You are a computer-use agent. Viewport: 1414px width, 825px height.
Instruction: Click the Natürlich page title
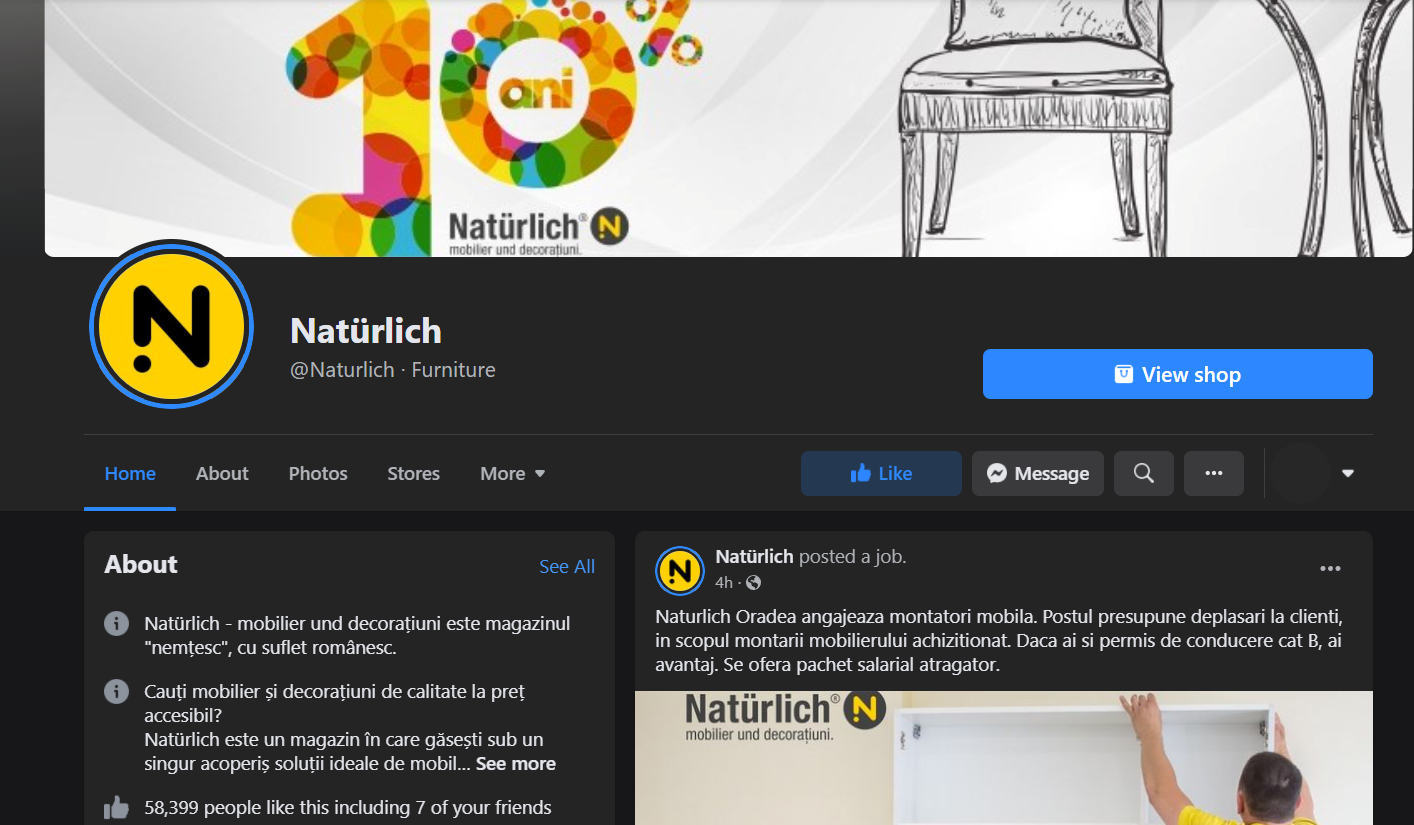point(366,331)
